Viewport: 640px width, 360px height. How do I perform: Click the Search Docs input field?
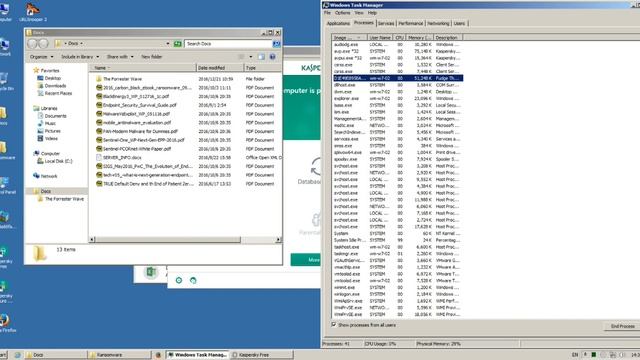pos(228,43)
